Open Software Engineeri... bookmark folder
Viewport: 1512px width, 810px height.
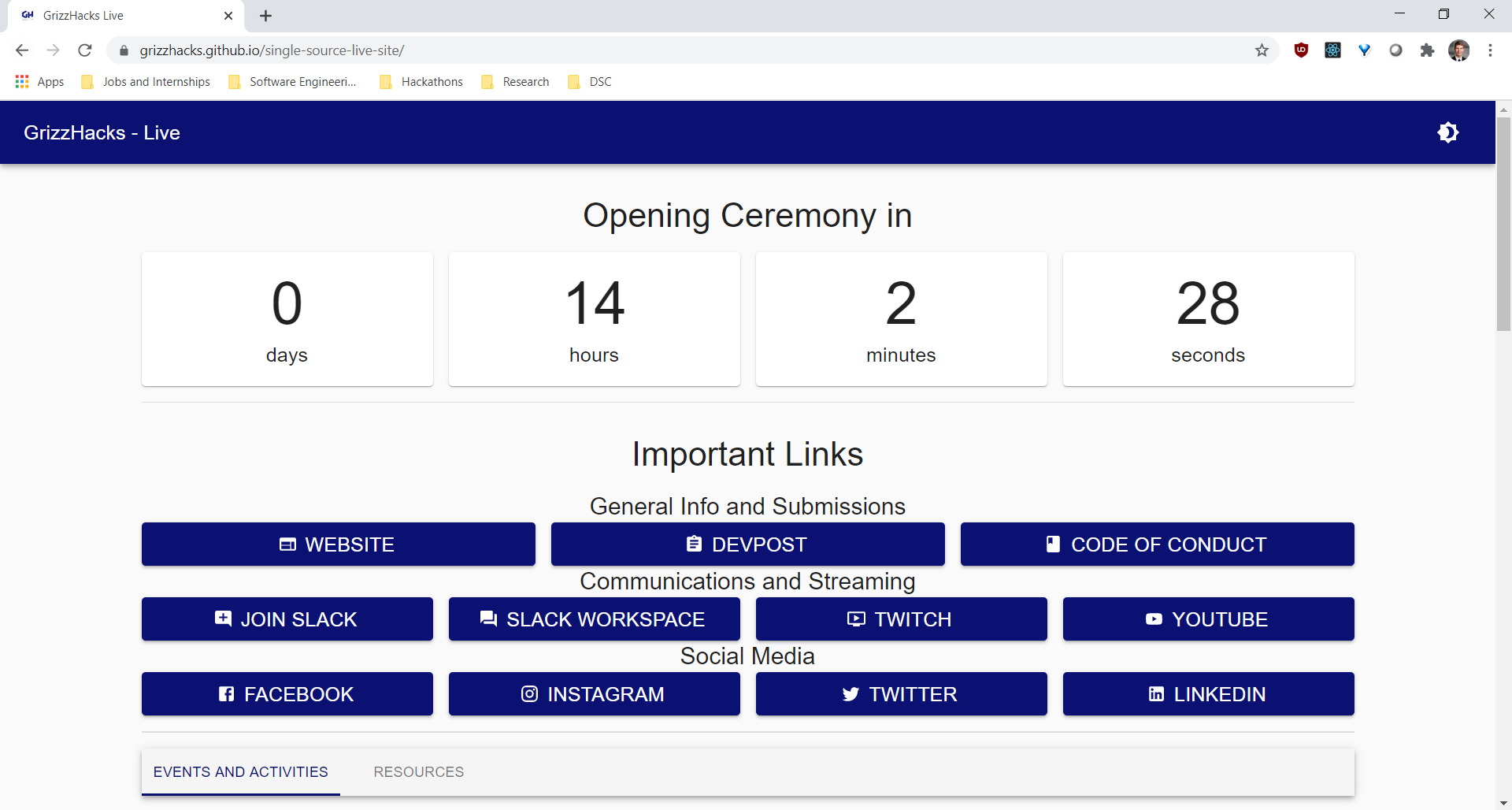(x=292, y=82)
